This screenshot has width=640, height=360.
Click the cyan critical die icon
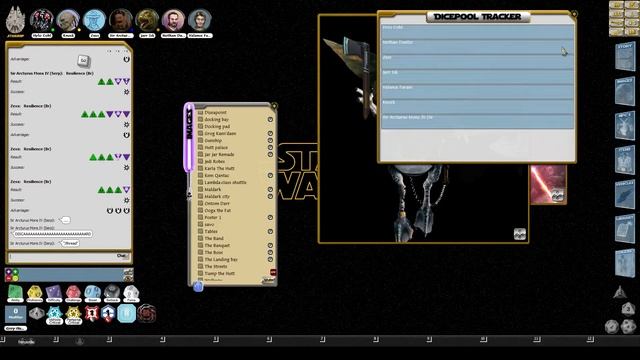[x=54, y=315]
